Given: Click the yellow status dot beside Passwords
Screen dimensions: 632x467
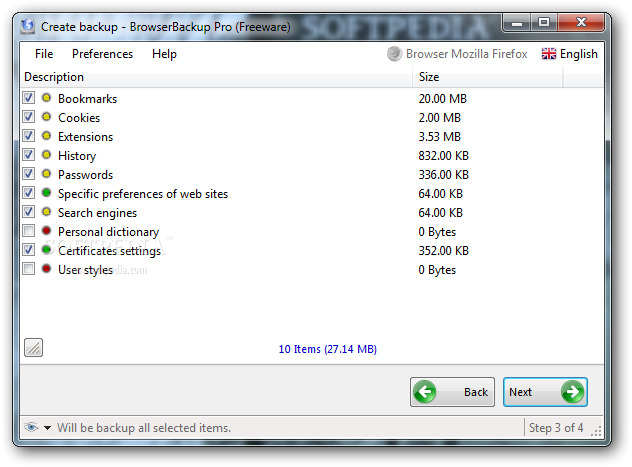Looking at the screenshot, I should click(46, 174).
